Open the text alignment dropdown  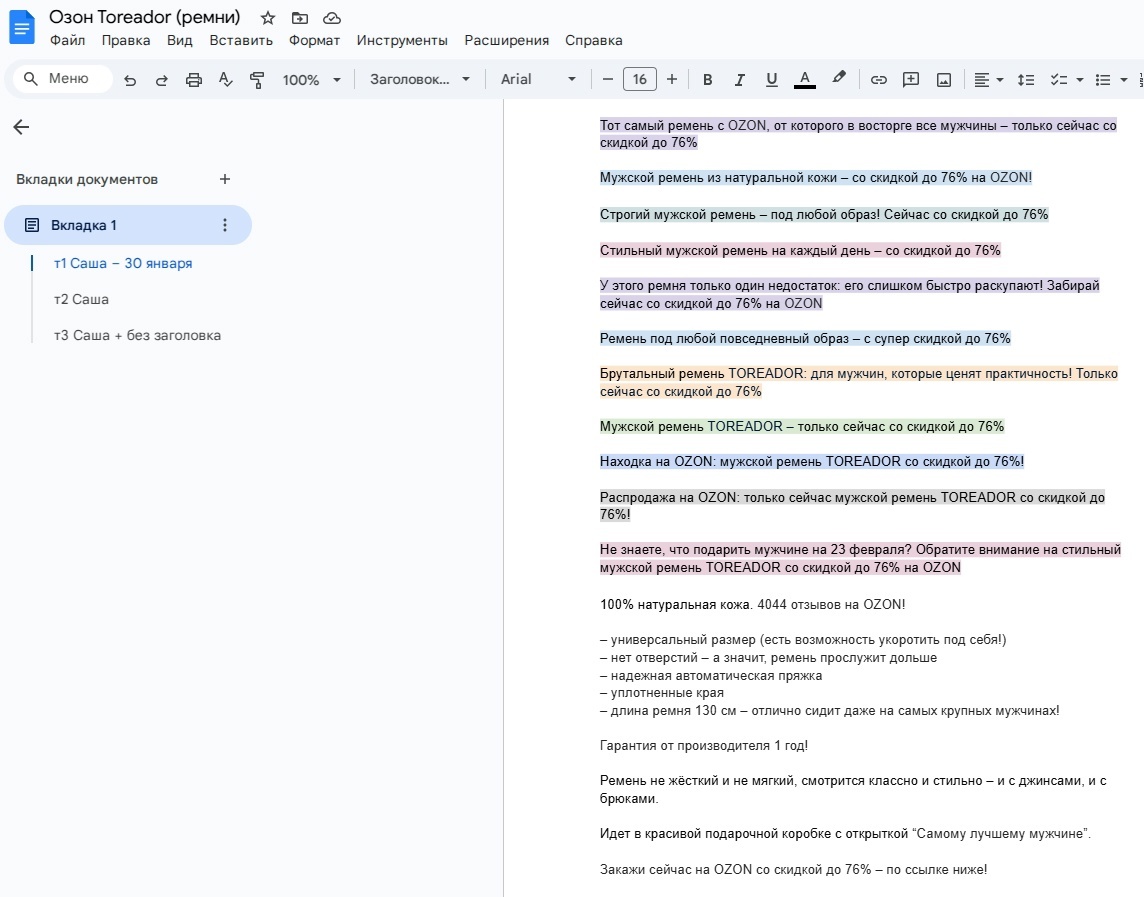989,80
